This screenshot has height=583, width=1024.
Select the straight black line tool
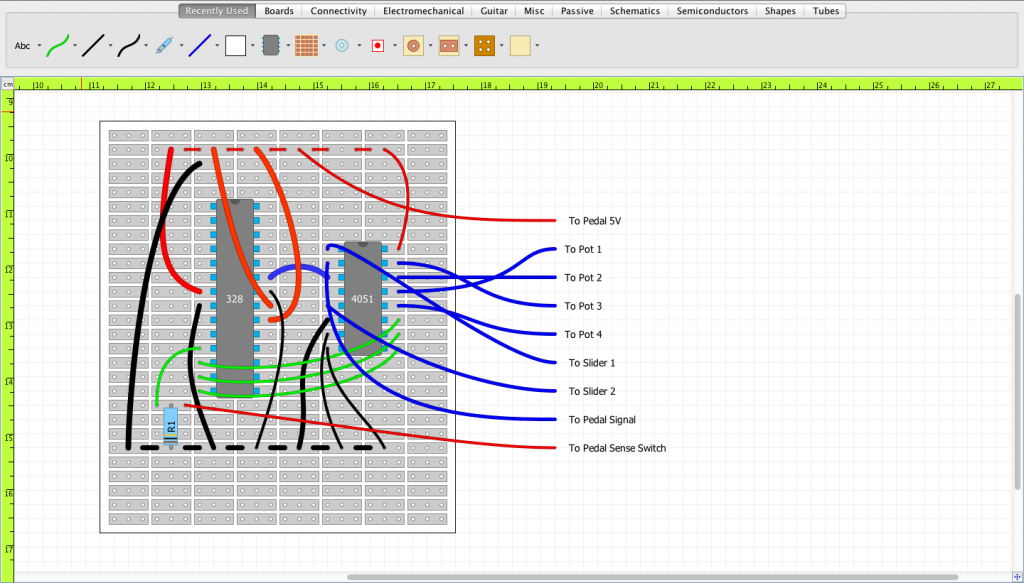pyautogui.click(x=92, y=45)
